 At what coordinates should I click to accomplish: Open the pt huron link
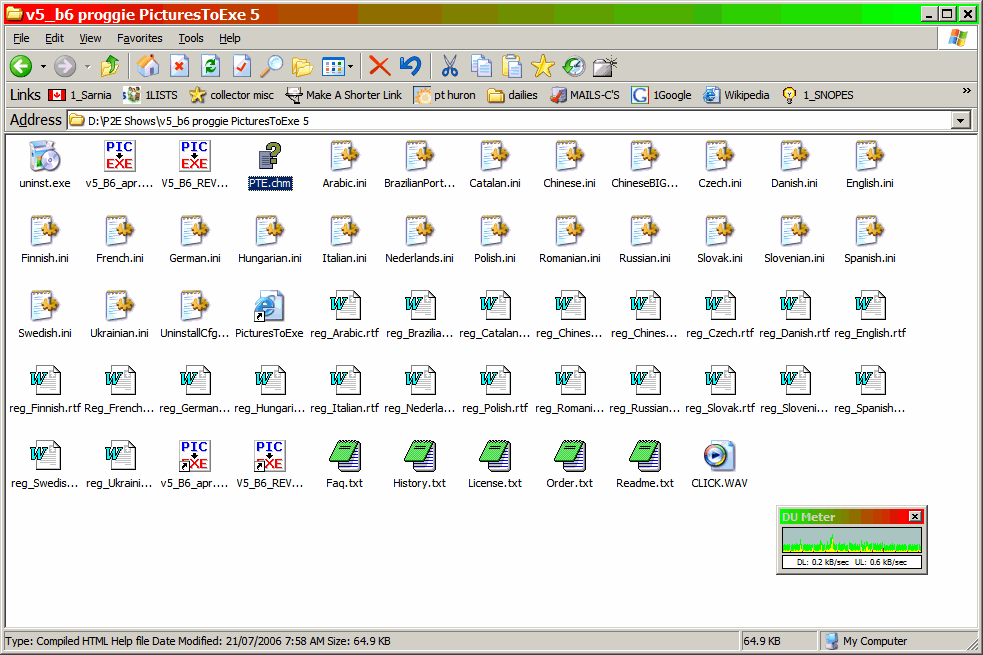coord(444,95)
